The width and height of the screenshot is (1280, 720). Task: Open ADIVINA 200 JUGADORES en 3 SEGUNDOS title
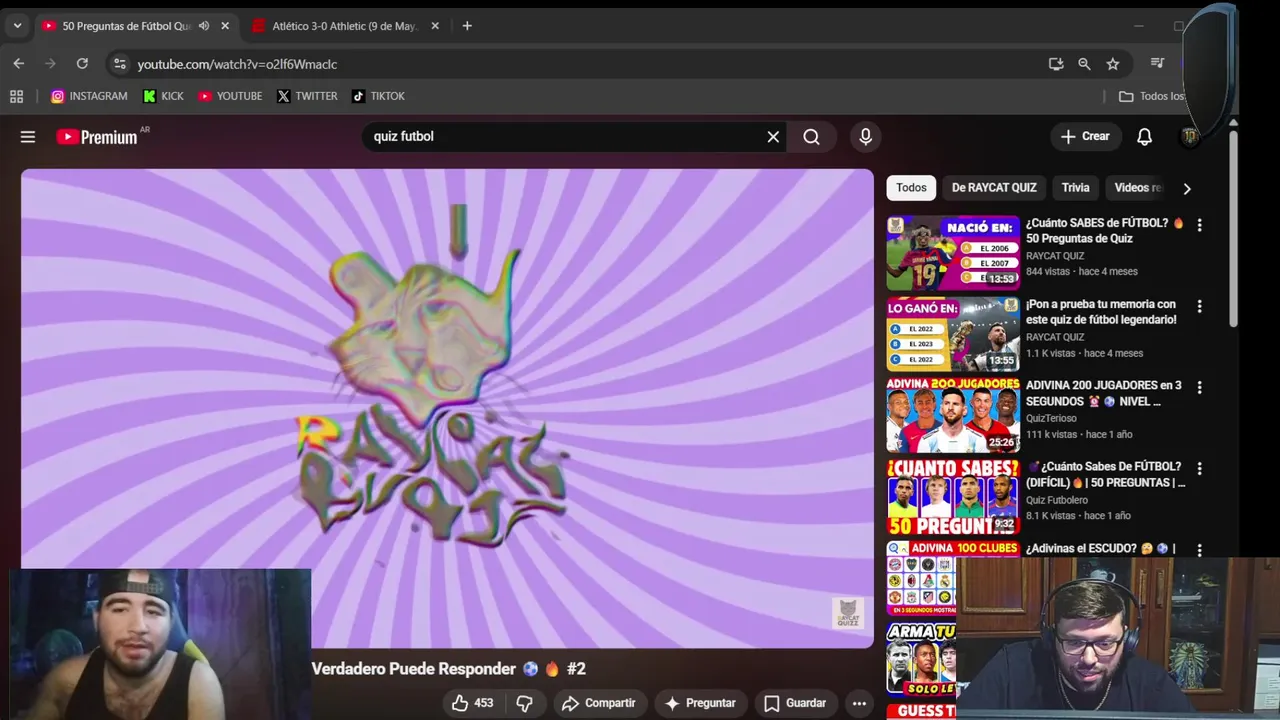1103,393
